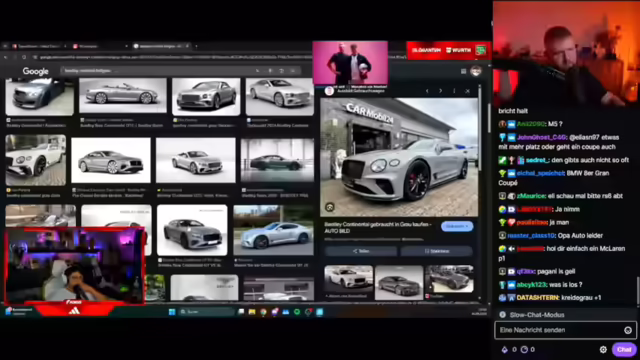Image resolution: width=640 pixels, height=360 pixels.
Task: Select middle related thumbnail, grey coupe
Action: pos(399,282)
